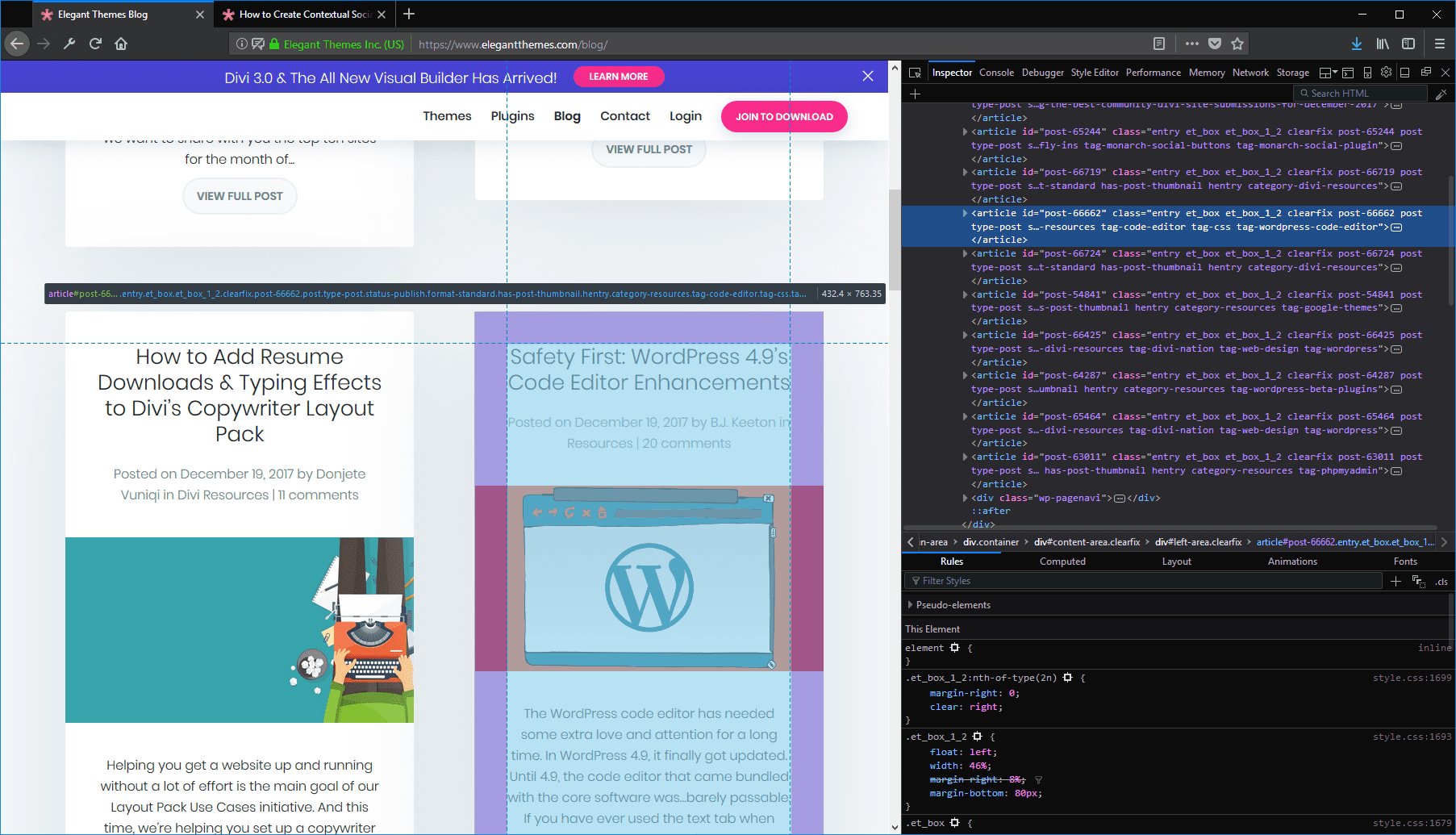Click the JOIN TO DOWNLOAD button
This screenshot has width=1456, height=835.
point(783,116)
